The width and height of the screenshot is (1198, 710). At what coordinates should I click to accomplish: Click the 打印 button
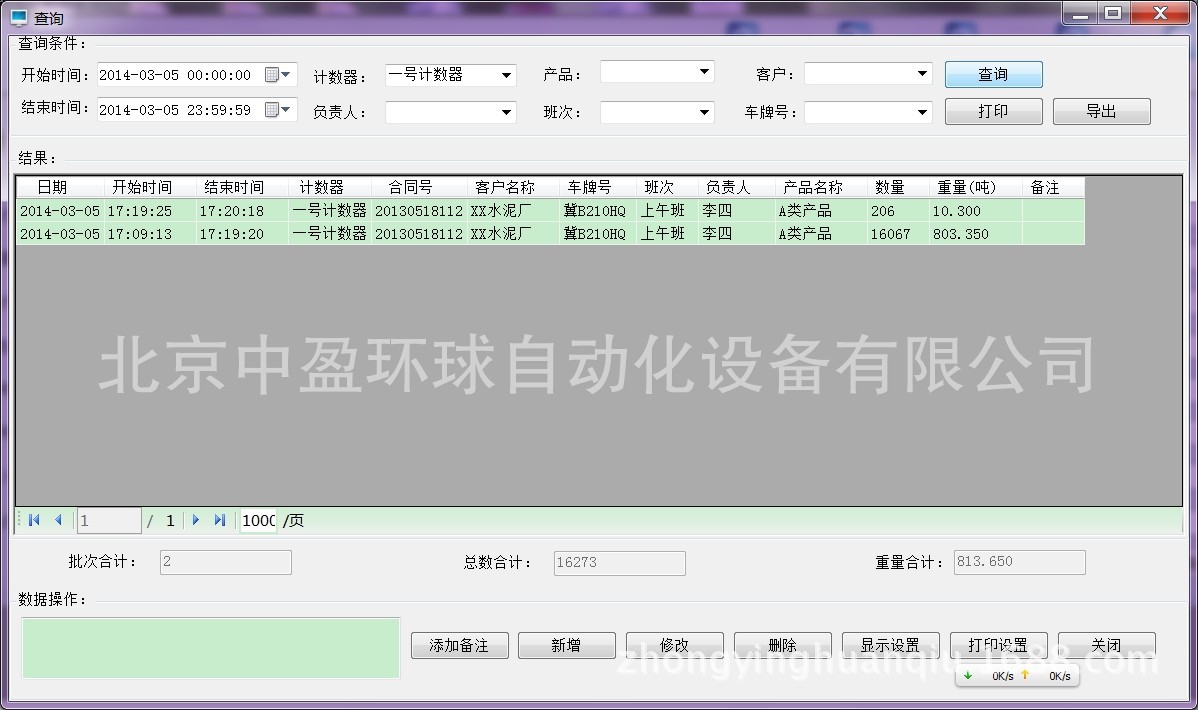click(993, 112)
